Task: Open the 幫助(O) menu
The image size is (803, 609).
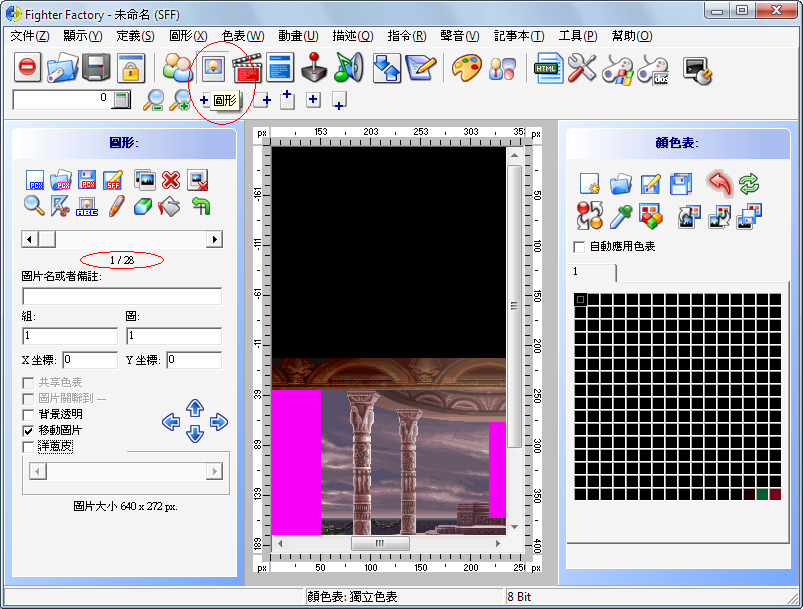Action: 632,36
